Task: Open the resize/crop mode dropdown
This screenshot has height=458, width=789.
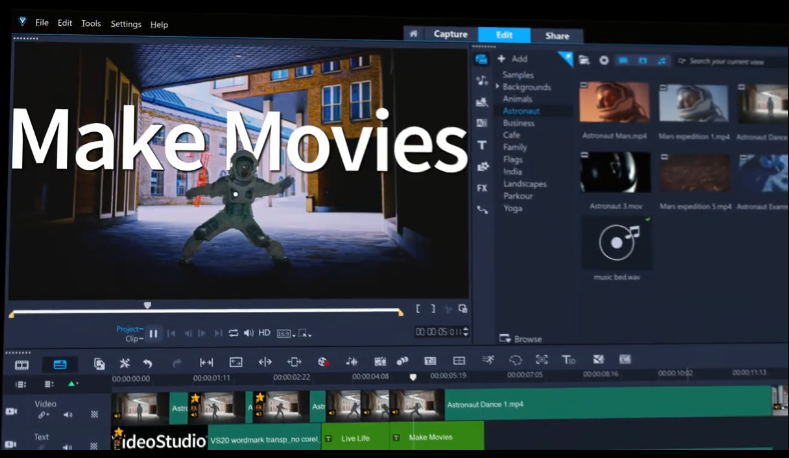Action: click(305, 333)
